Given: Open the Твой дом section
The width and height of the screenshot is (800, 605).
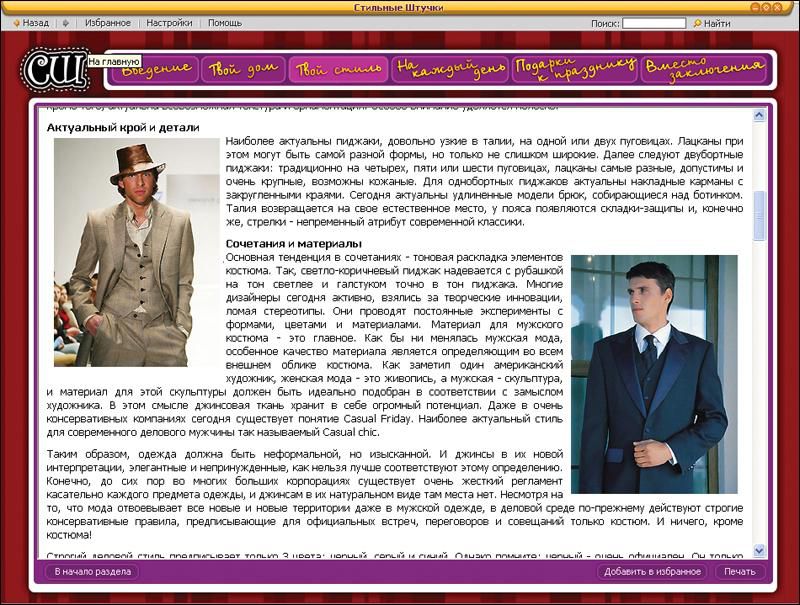Looking at the screenshot, I should [x=243, y=69].
